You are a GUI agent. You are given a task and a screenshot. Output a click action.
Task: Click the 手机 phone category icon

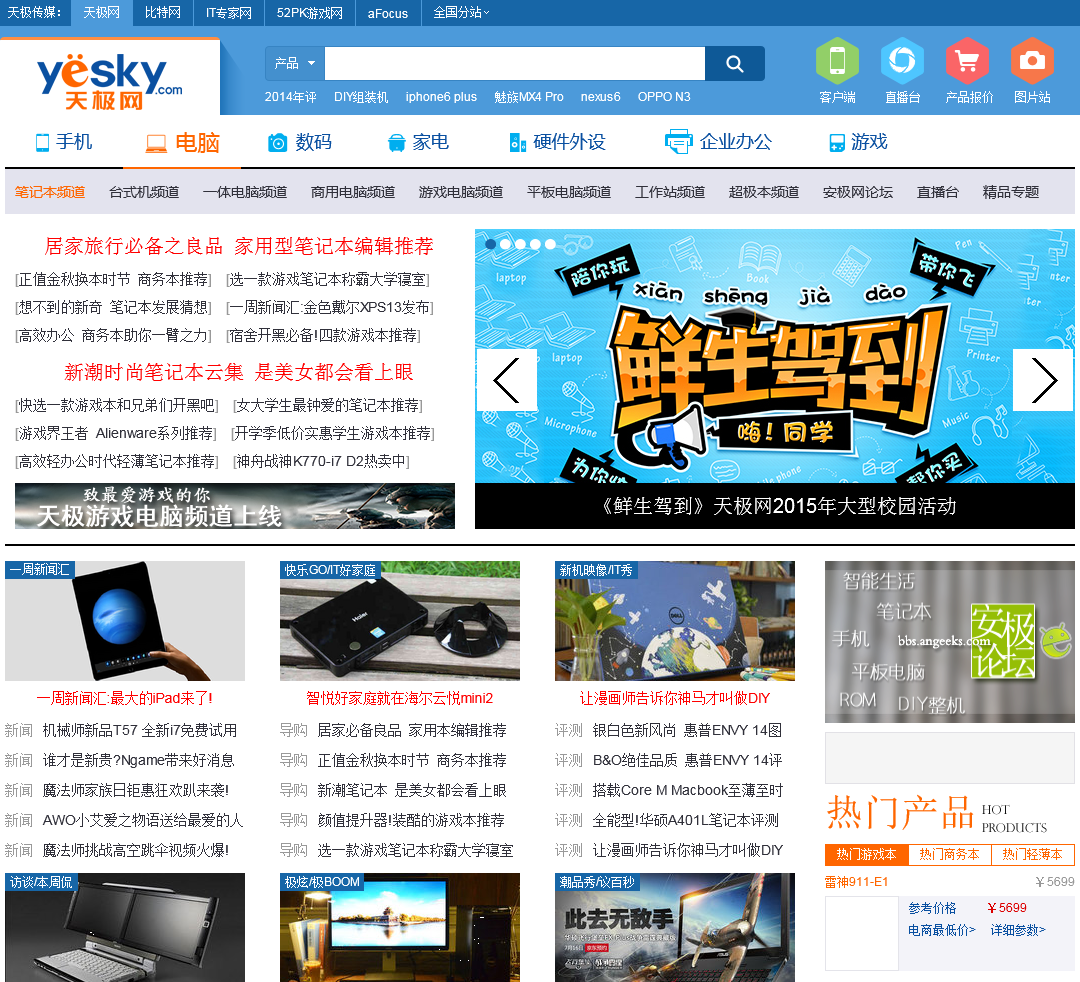(x=43, y=143)
